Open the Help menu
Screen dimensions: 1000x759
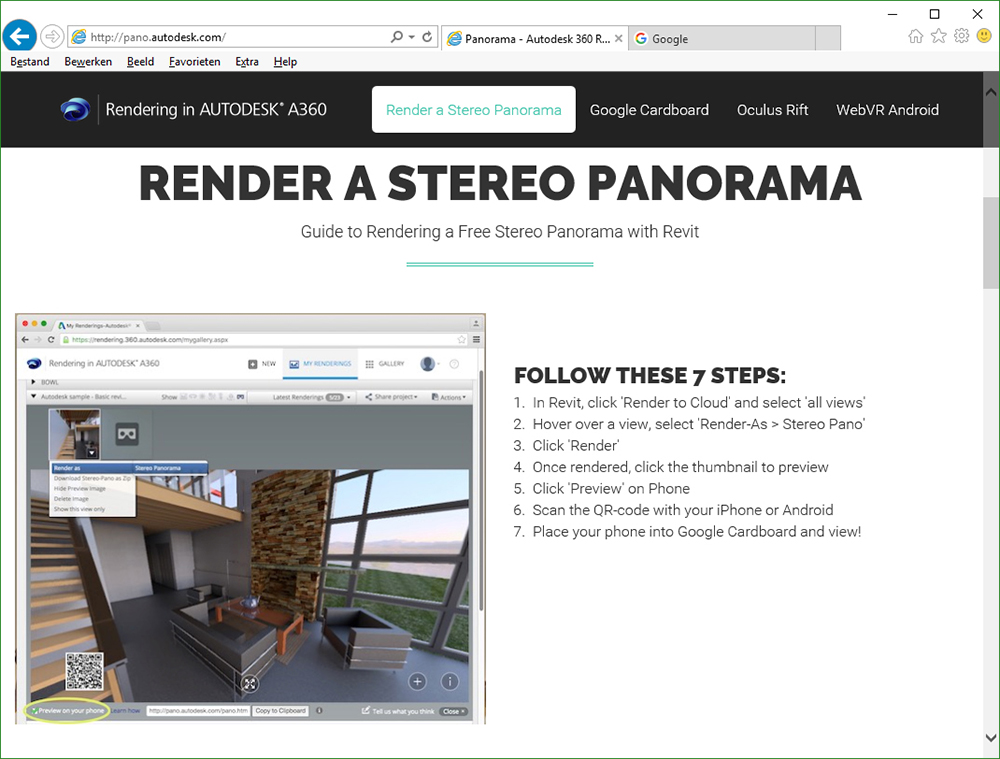point(285,61)
